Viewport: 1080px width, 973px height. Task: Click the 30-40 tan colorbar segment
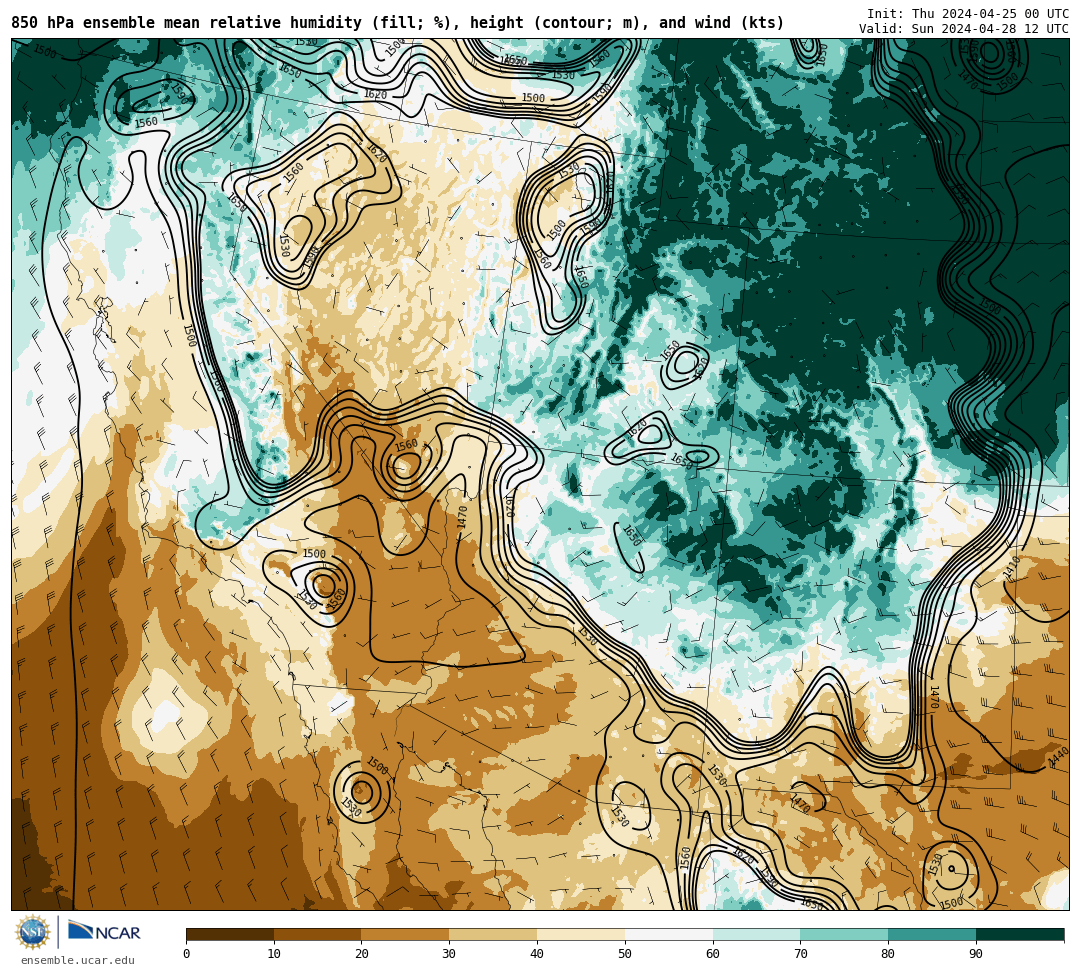coord(493,934)
